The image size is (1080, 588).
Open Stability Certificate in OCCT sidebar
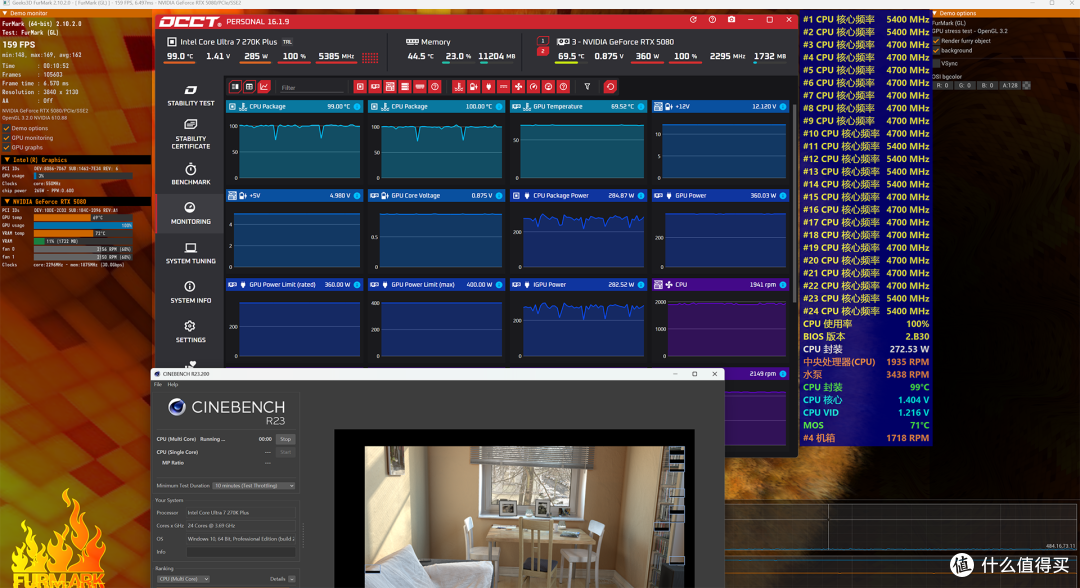(x=190, y=134)
